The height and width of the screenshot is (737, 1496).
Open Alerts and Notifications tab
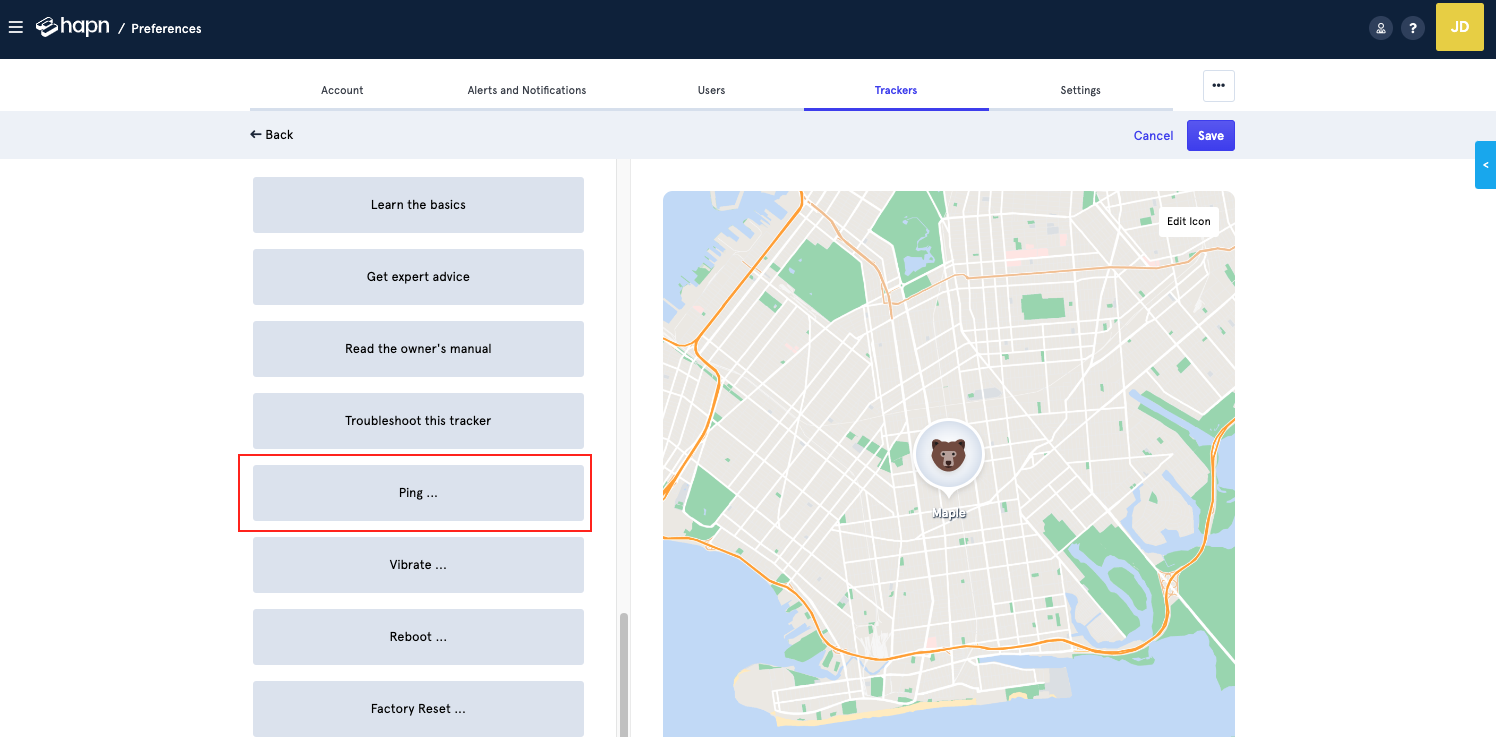pos(527,90)
